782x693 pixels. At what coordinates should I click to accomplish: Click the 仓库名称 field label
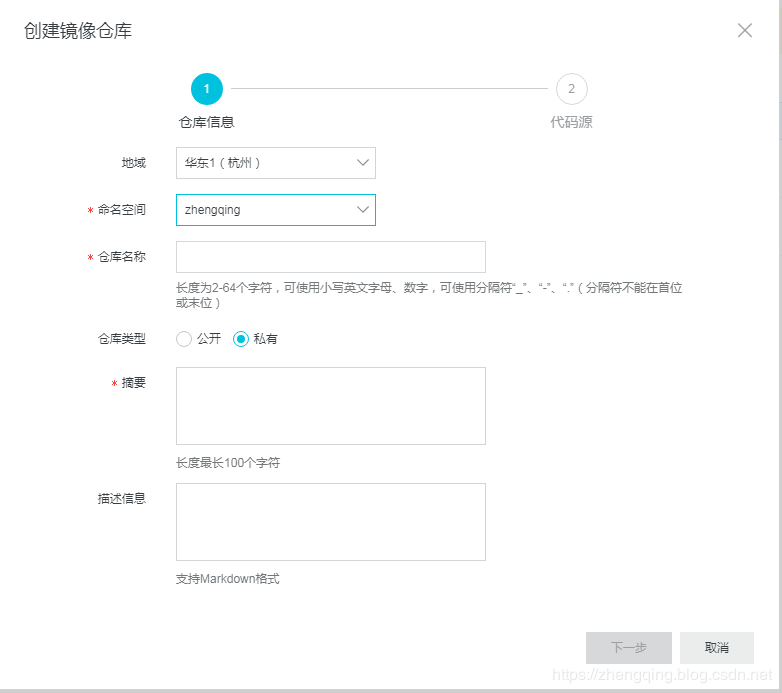[122, 257]
